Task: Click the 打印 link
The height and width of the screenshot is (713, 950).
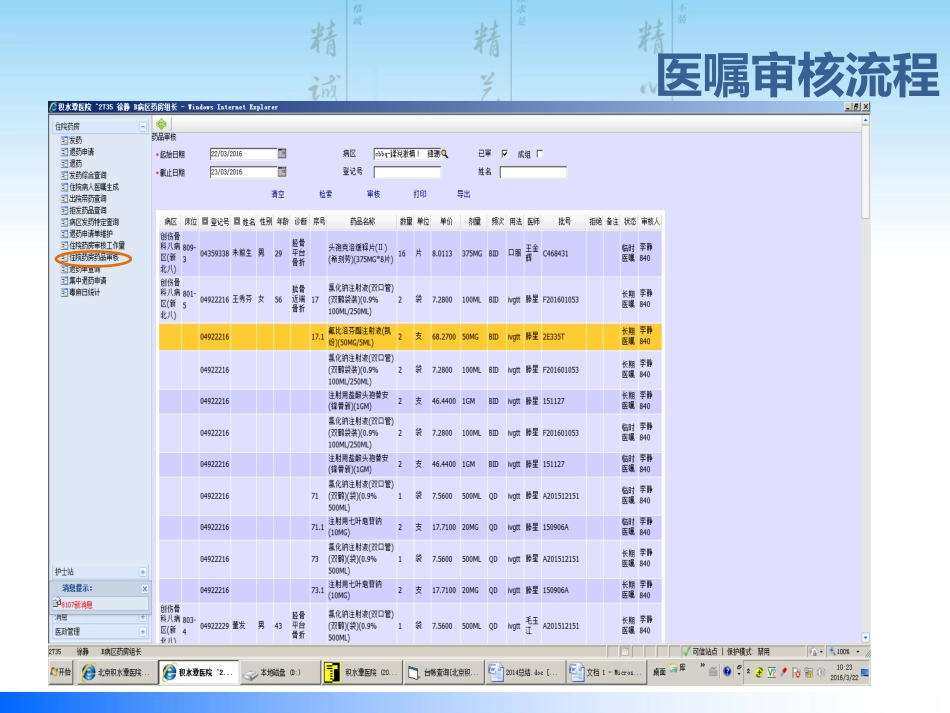Action: coord(420,194)
